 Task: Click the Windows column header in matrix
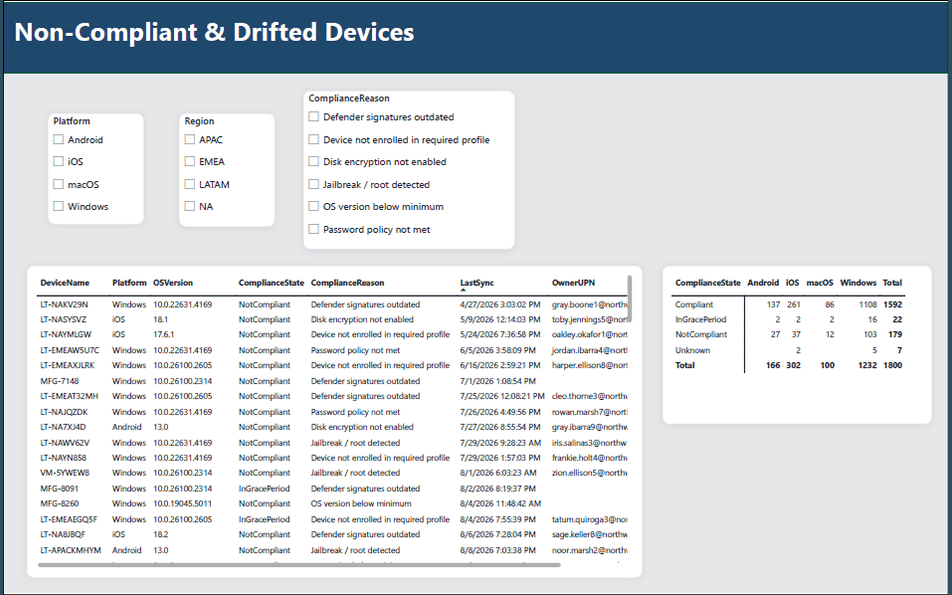pos(858,283)
